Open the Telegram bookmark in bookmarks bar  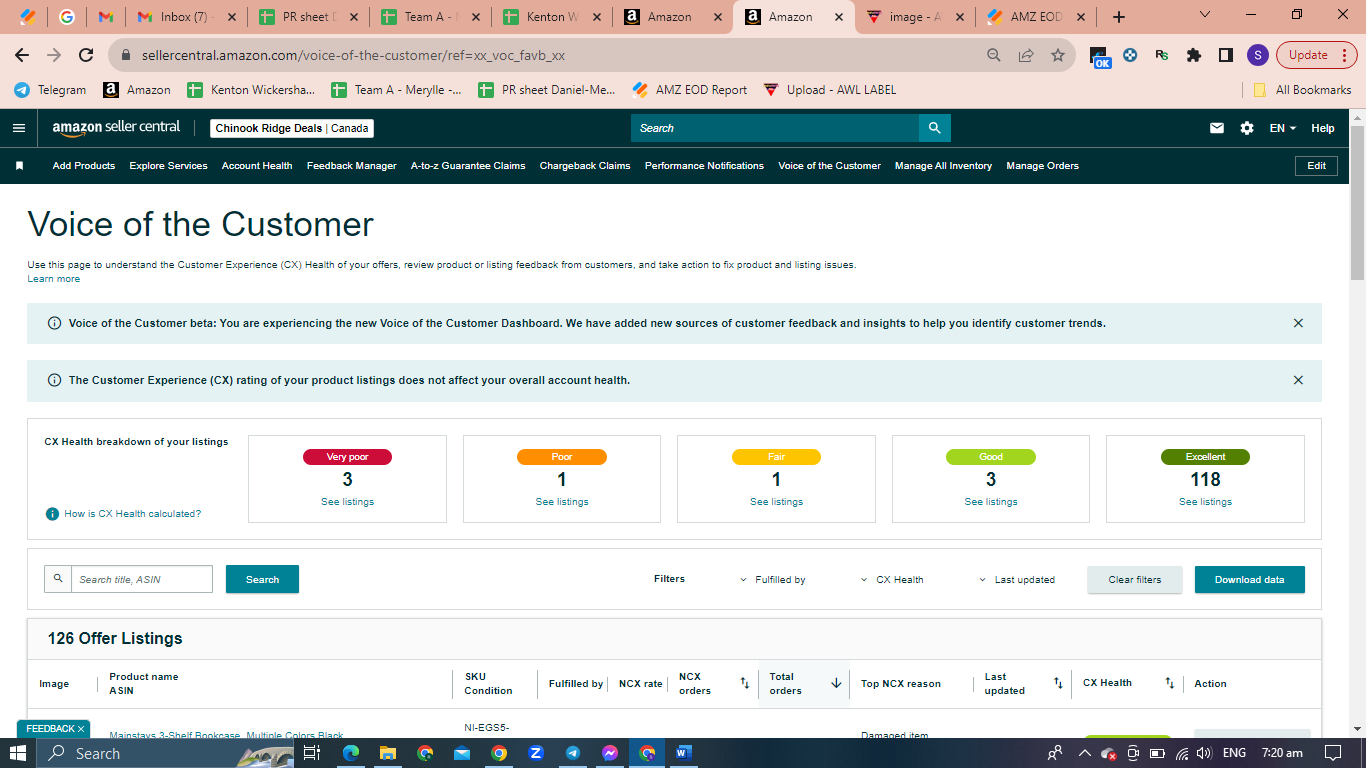tap(50, 90)
